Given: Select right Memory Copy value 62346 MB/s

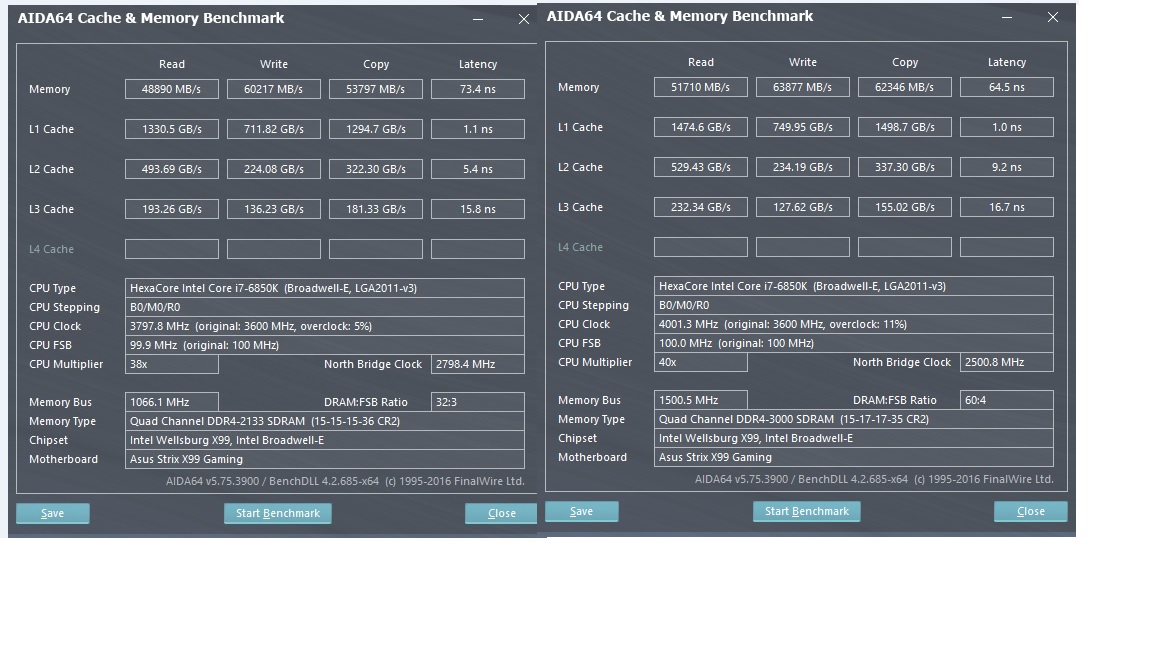Looking at the screenshot, I should point(905,87).
